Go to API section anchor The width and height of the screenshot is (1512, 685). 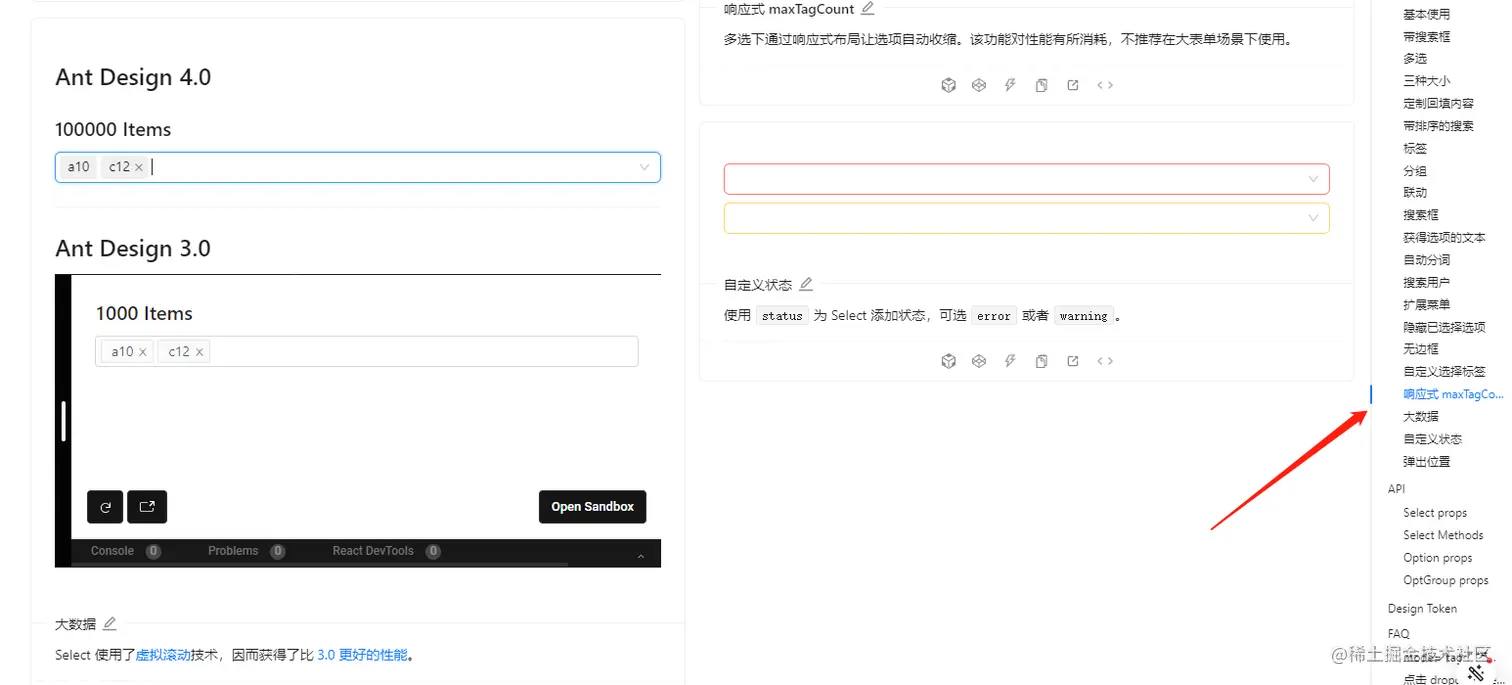click(1396, 489)
